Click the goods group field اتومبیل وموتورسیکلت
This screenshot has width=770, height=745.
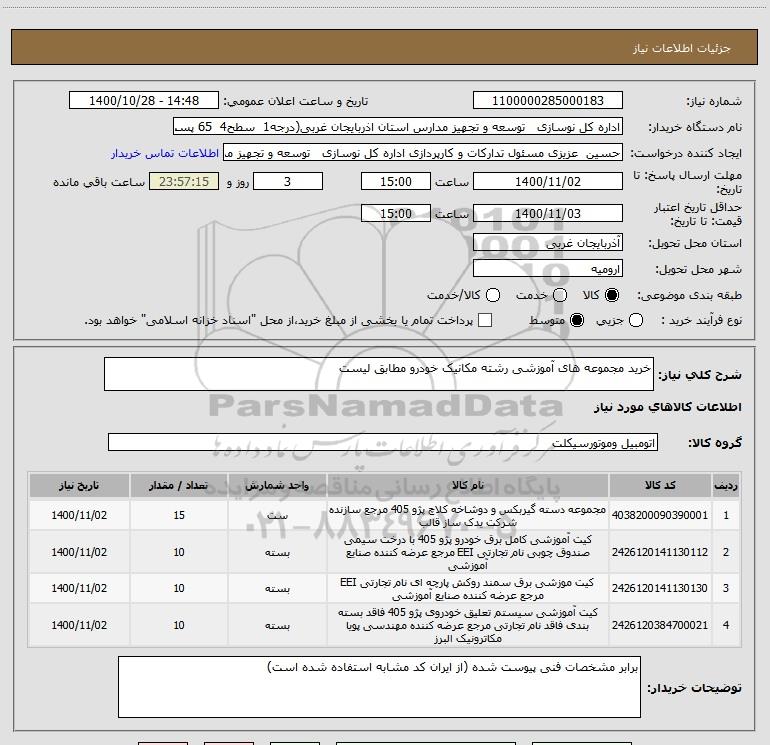(x=383, y=442)
